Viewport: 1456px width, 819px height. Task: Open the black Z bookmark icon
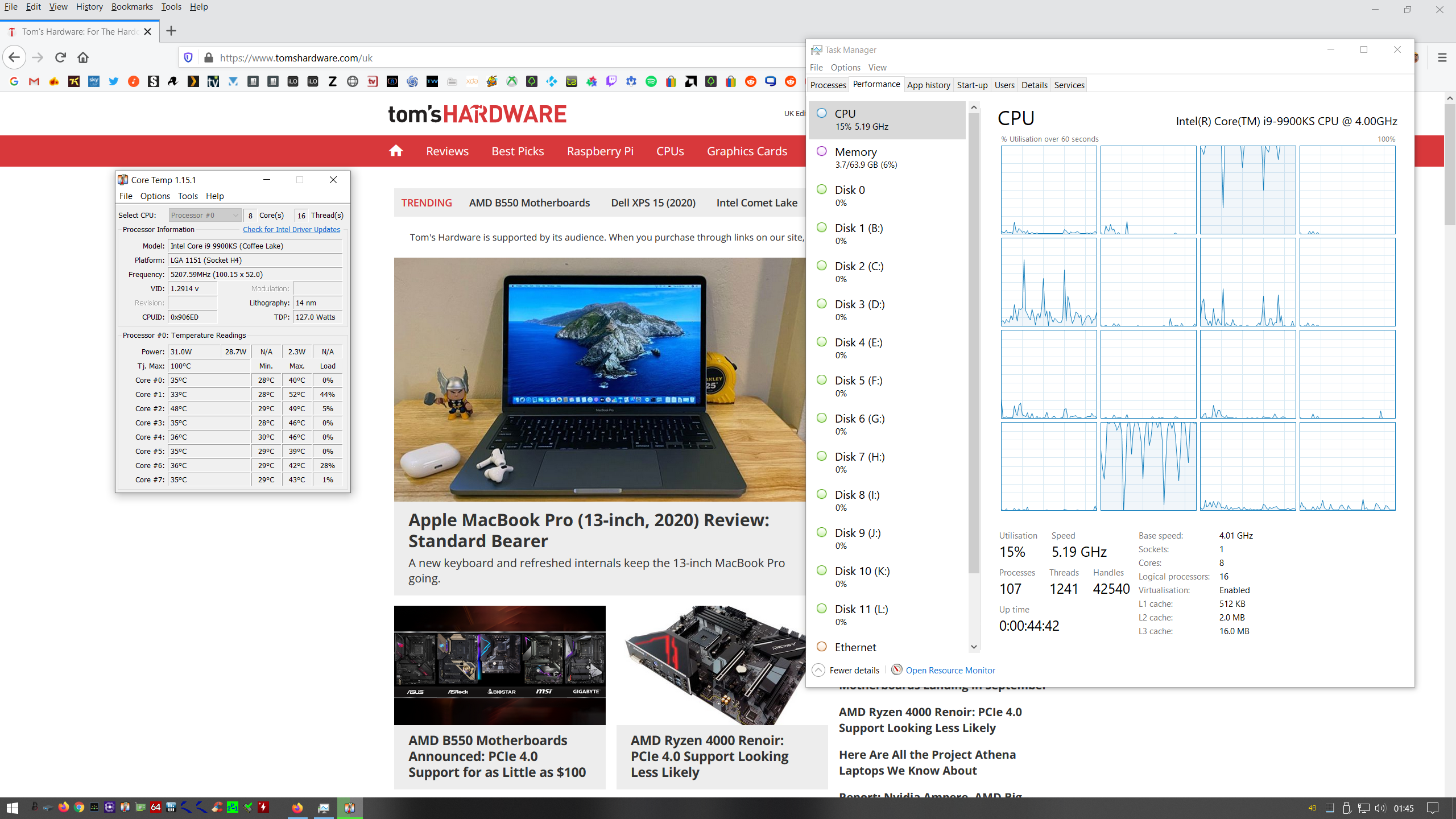(333, 81)
